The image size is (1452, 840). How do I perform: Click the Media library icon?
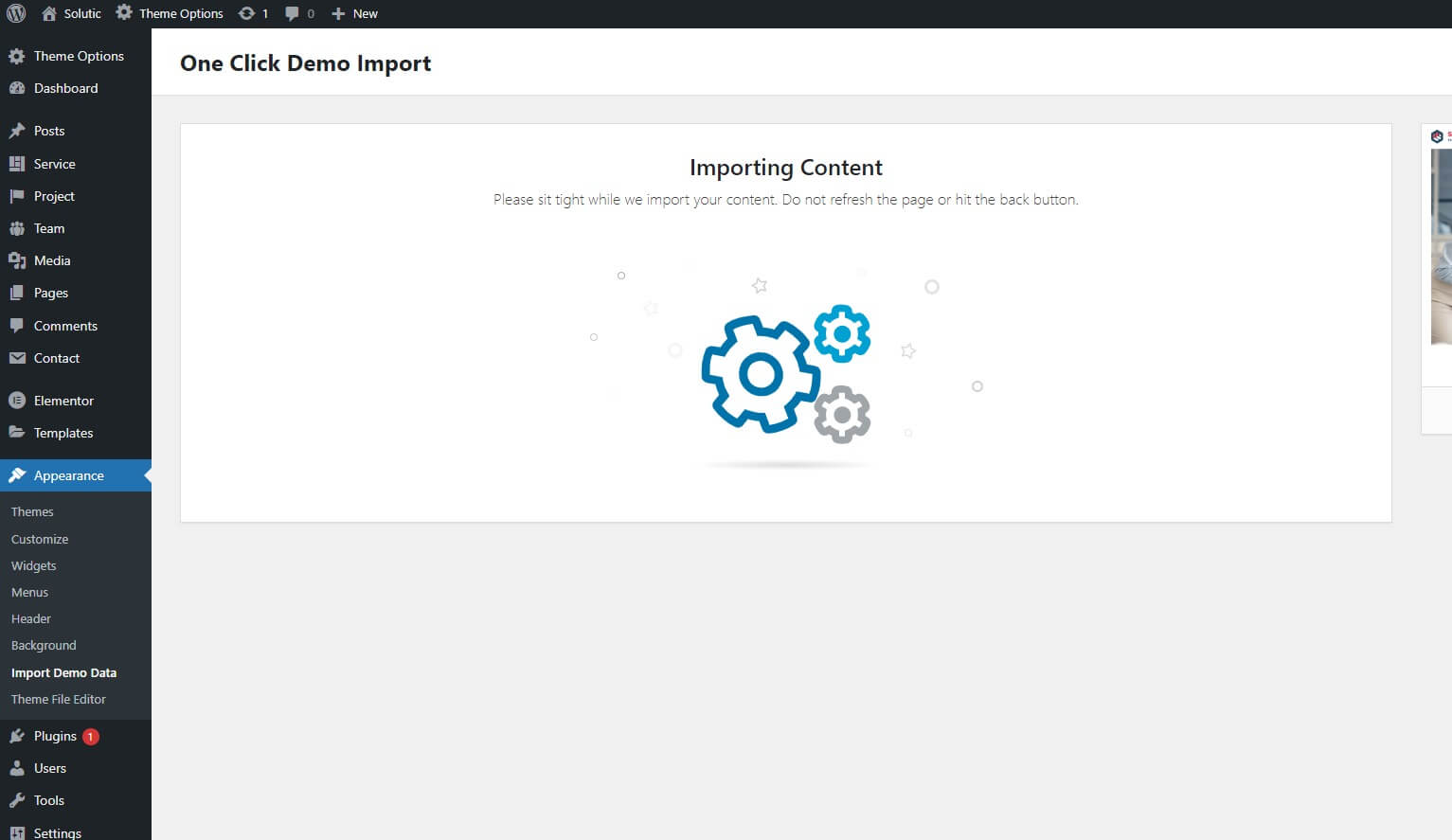(17, 260)
